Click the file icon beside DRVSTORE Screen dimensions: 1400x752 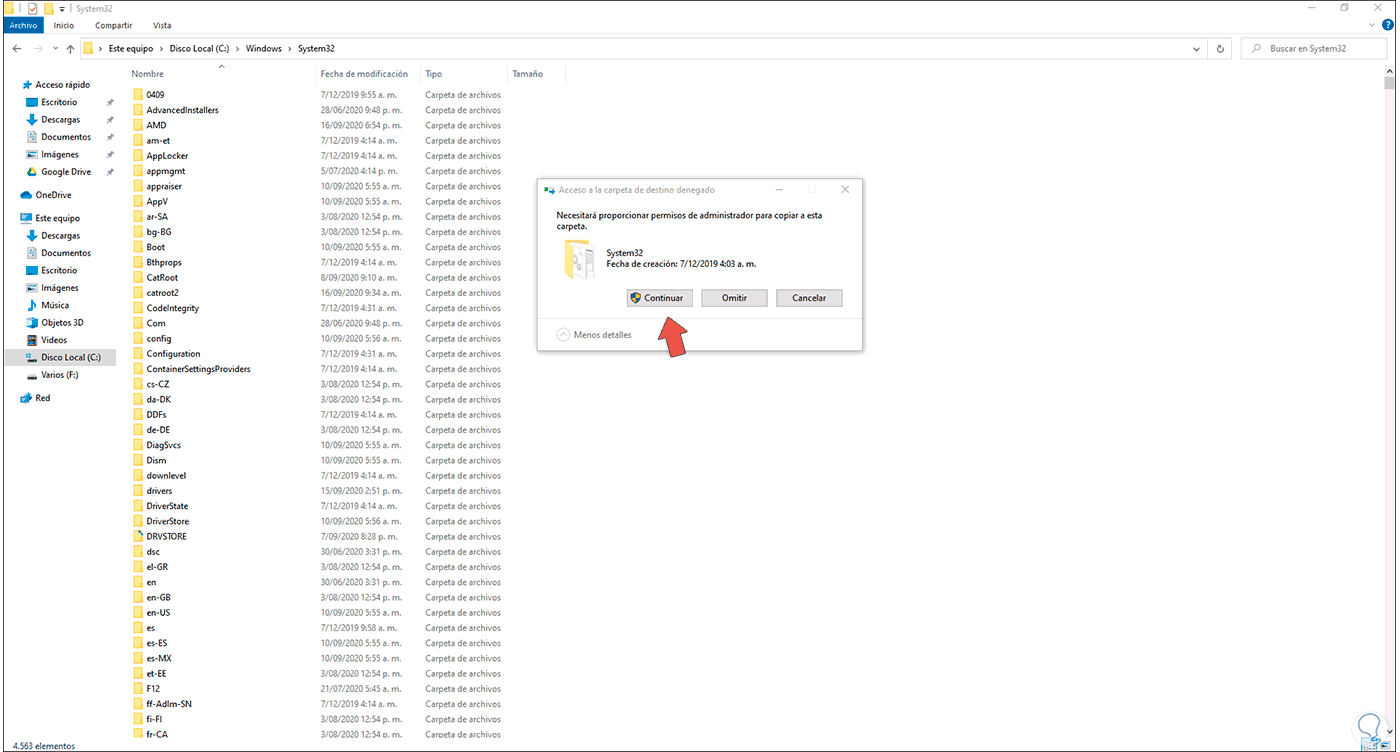[138, 536]
